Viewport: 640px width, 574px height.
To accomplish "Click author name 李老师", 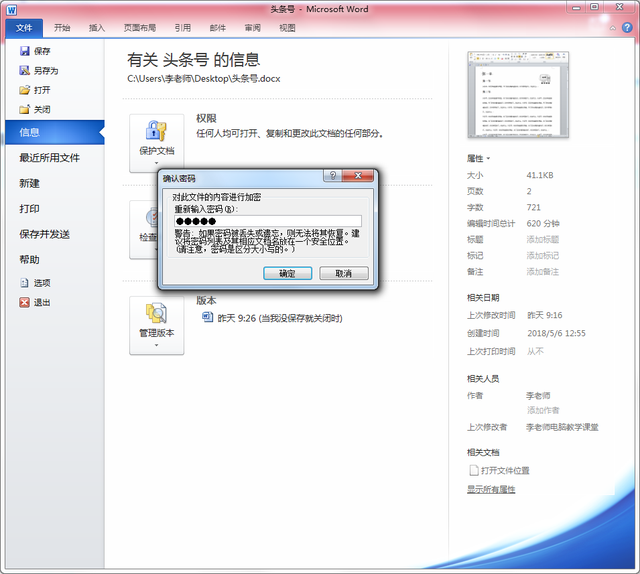I will pyautogui.click(x=538, y=395).
